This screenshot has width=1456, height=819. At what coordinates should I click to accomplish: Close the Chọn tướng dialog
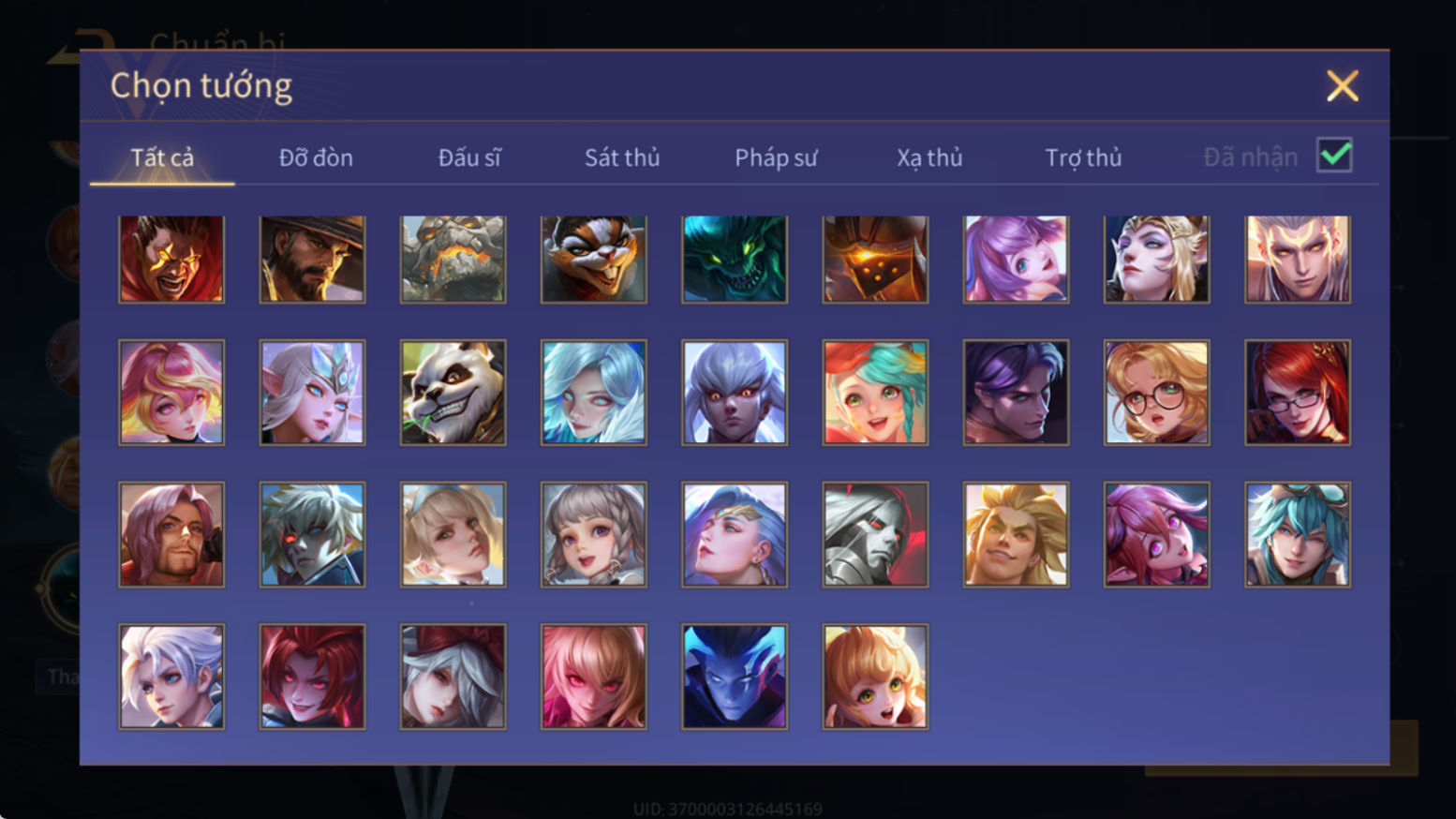pos(1342,86)
